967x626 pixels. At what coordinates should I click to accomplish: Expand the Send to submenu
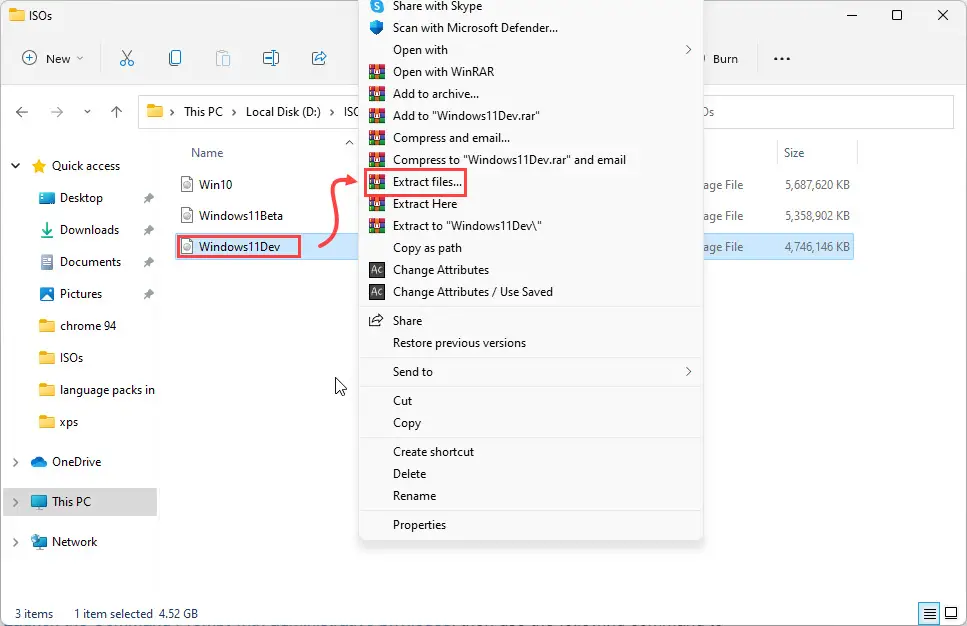(530, 372)
